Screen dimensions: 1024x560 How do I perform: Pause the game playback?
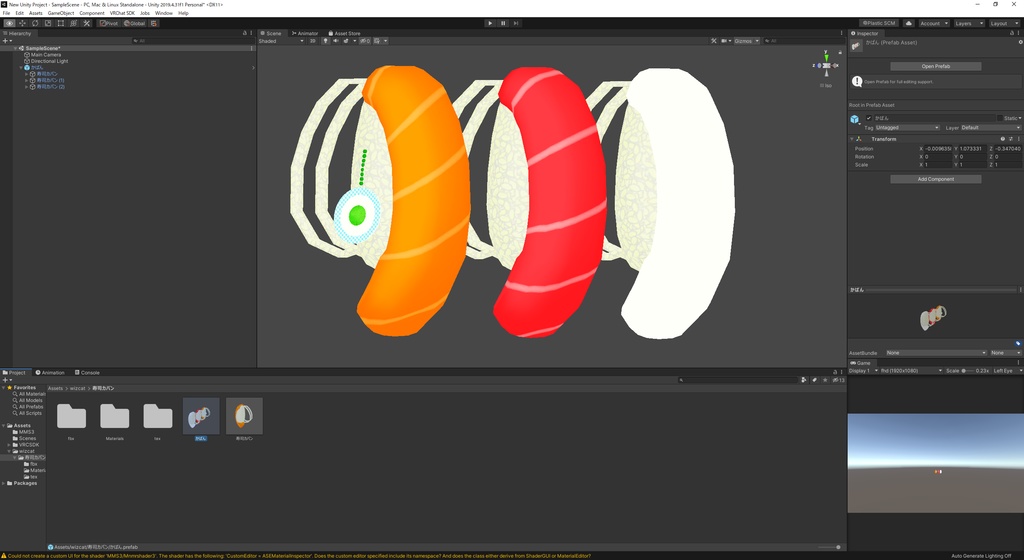coord(503,23)
